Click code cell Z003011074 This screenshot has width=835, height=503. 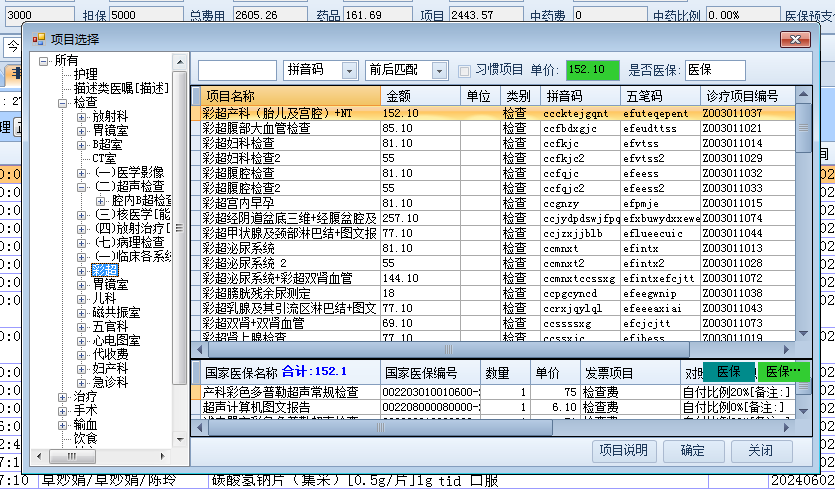click(x=747, y=218)
